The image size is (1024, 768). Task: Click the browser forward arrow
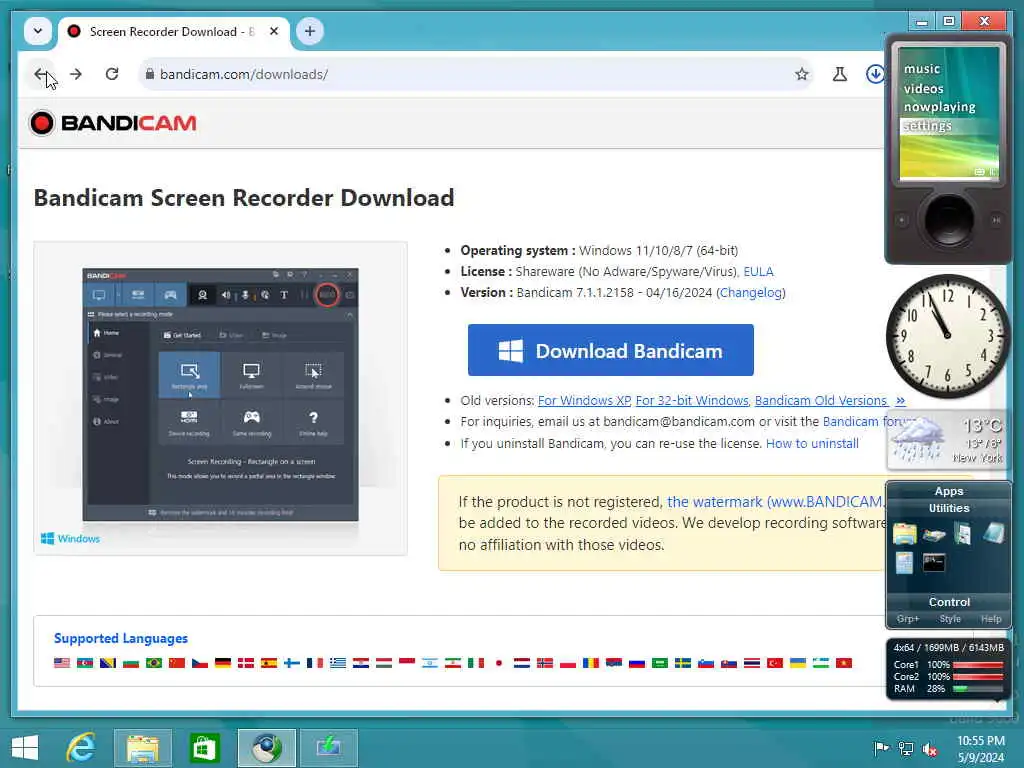click(x=76, y=74)
